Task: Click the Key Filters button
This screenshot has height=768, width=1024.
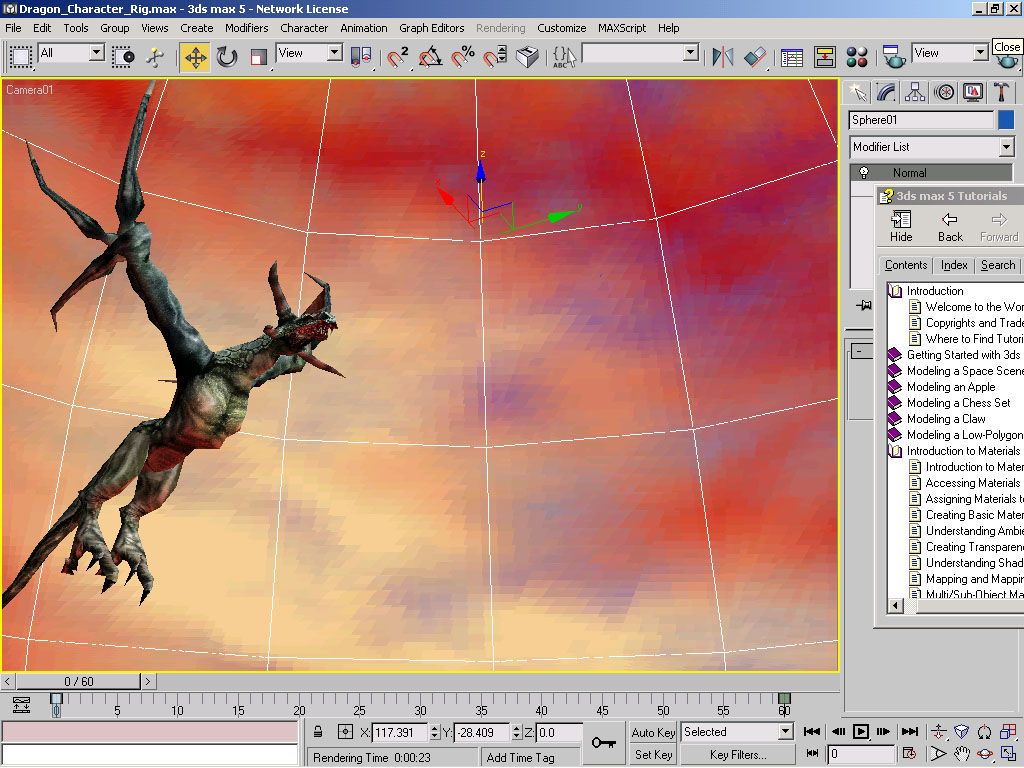Action: [x=738, y=755]
